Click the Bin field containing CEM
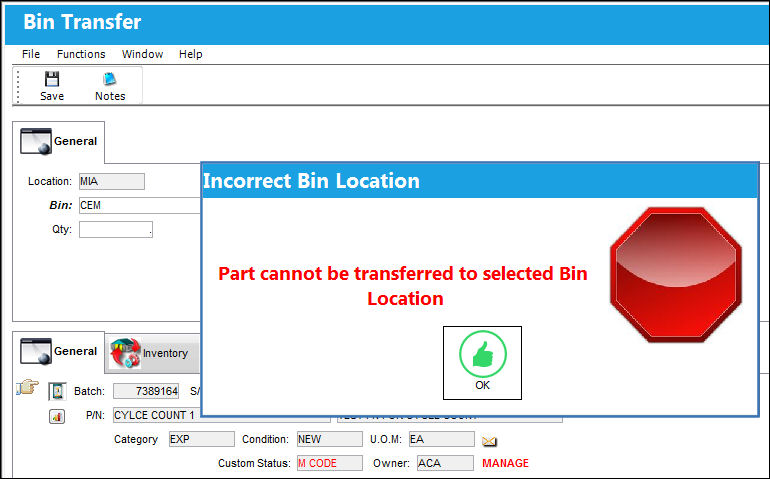The width and height of the screenshot is (770, 479). pos(140,205)
